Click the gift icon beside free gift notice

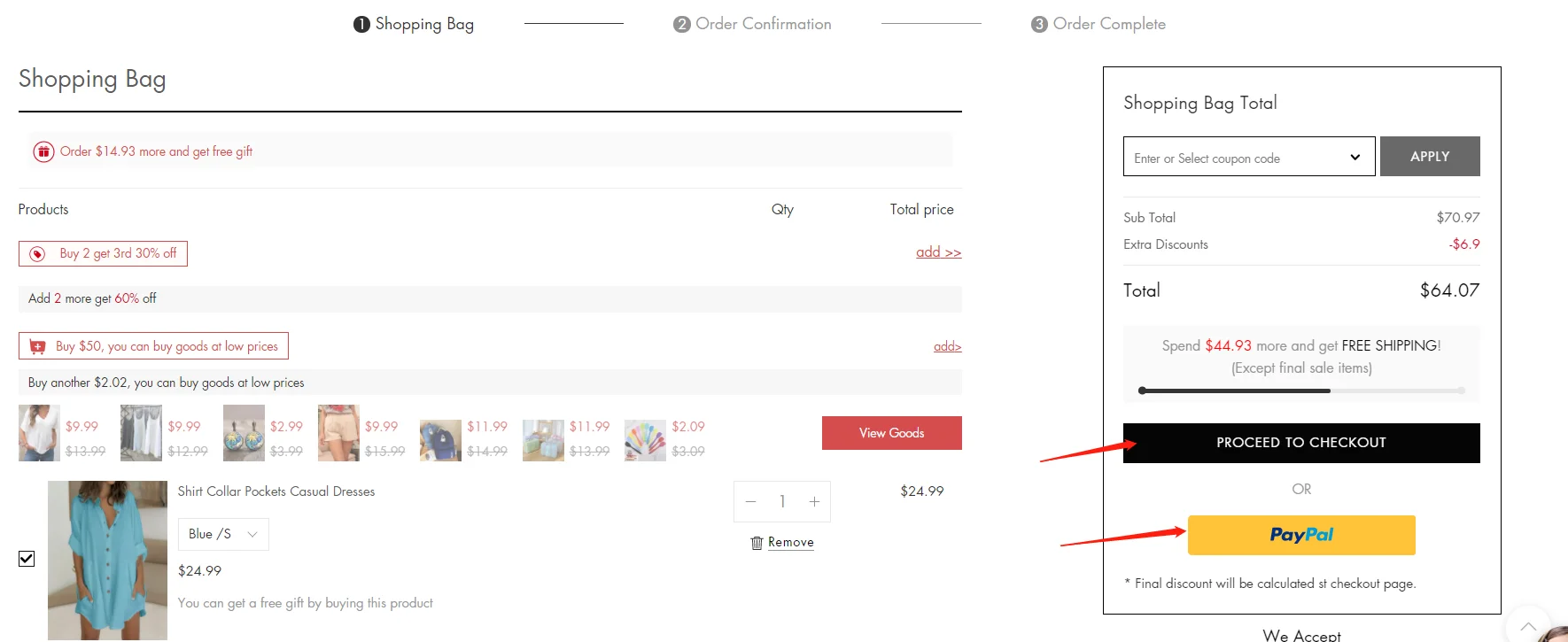43,151
